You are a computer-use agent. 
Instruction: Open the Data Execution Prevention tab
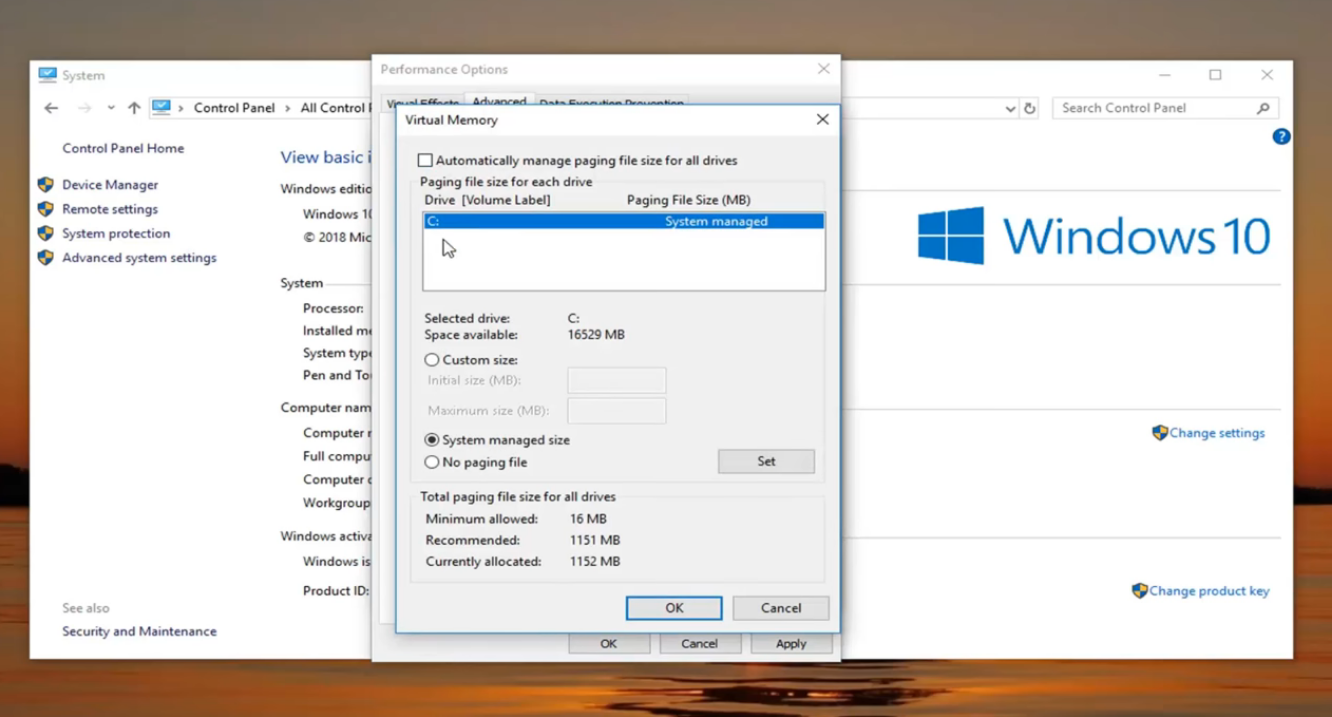coord(612,100)
